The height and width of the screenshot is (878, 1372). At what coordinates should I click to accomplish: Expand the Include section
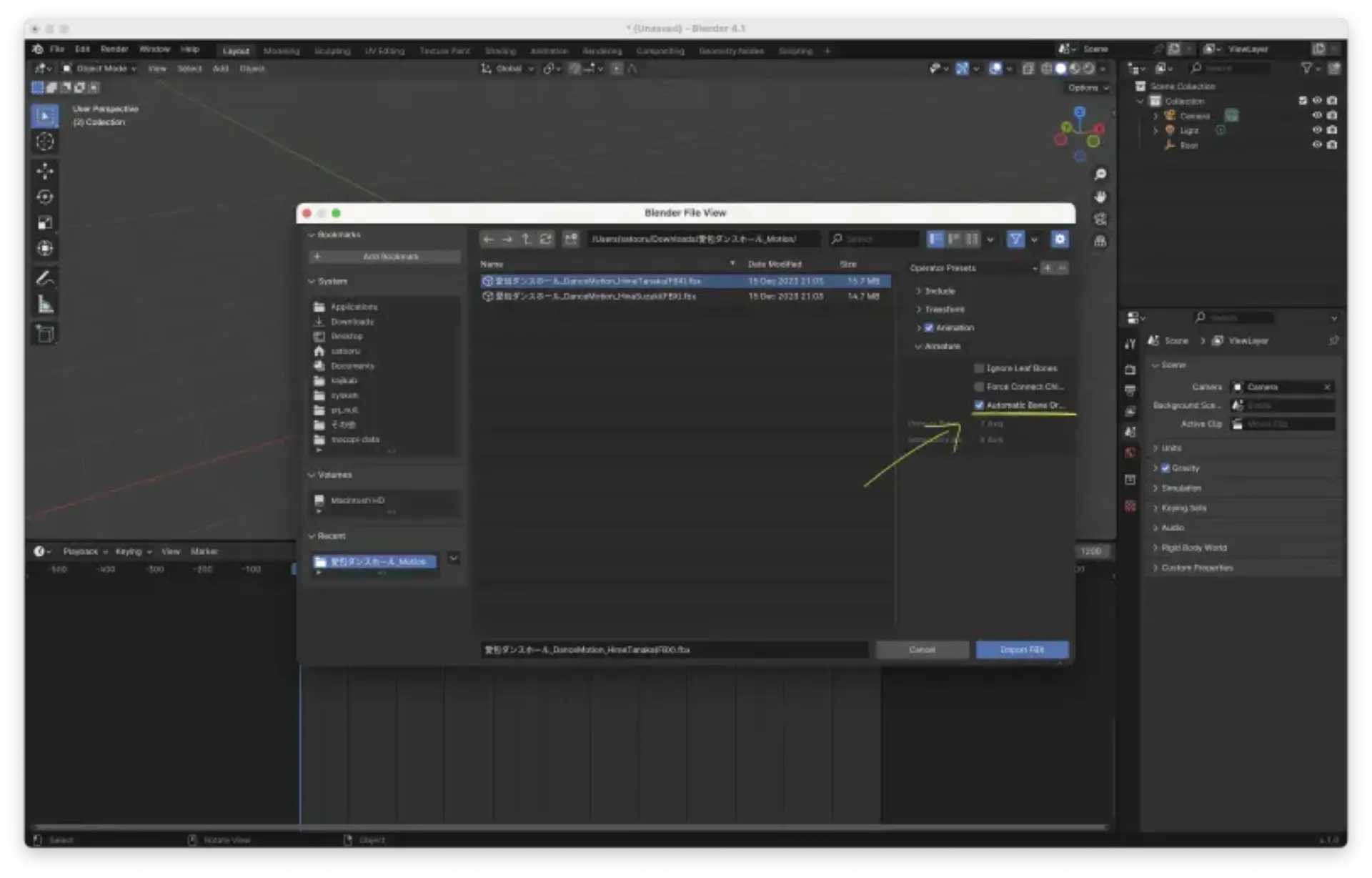pos(939,291)
